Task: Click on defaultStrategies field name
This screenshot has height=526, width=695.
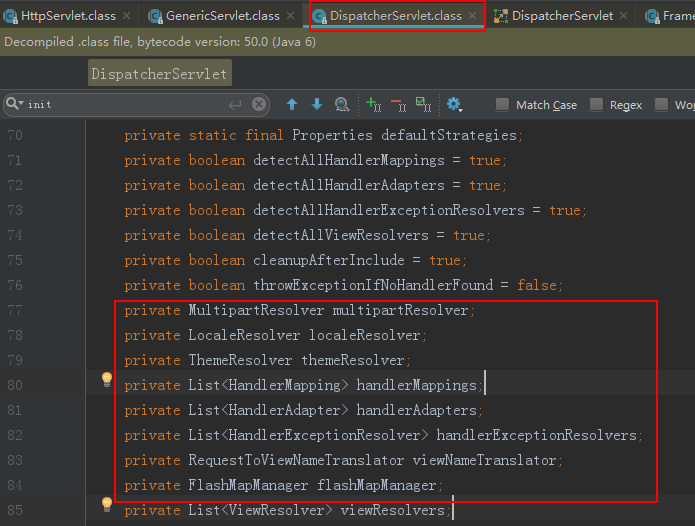Action: [449, 135]
